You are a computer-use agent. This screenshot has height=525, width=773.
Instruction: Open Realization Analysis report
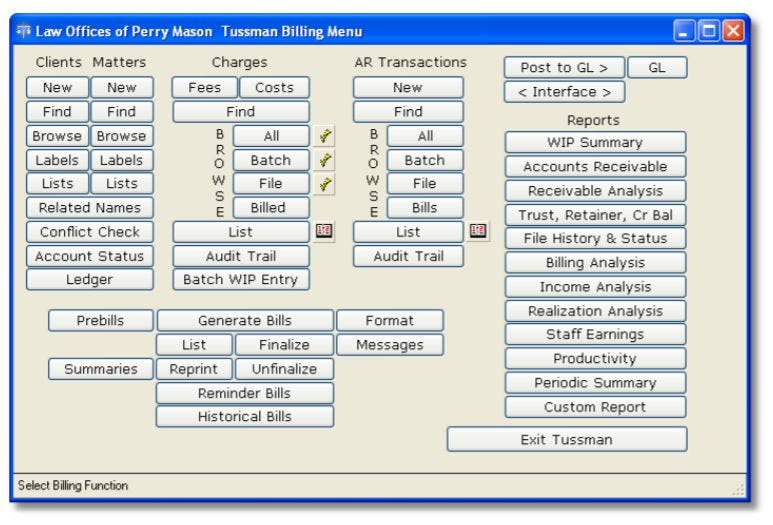point(596,311)
